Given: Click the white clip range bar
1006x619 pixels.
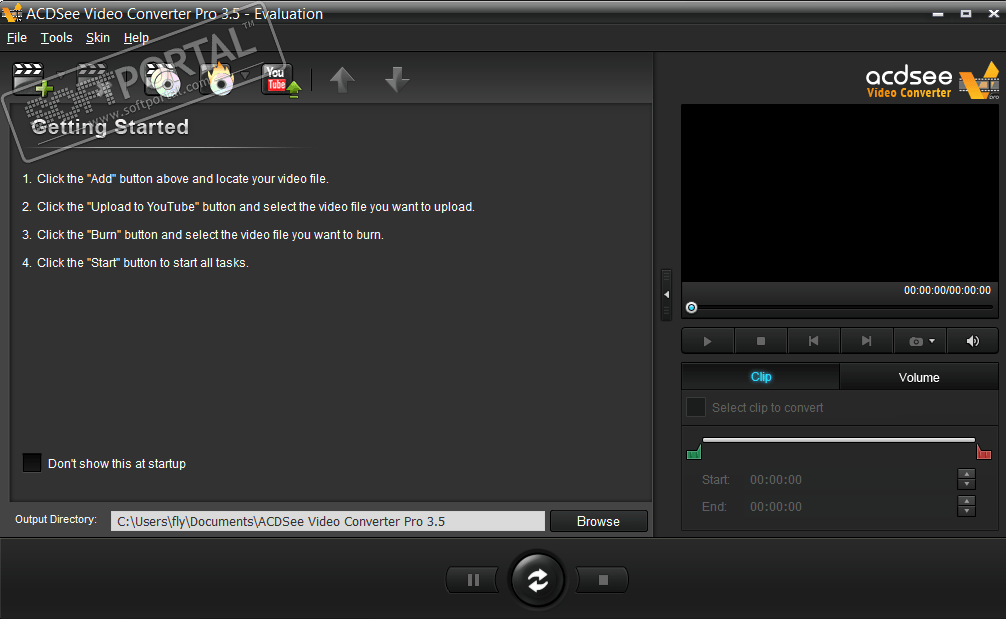Looking at the screenshot, I should (839, 440).
